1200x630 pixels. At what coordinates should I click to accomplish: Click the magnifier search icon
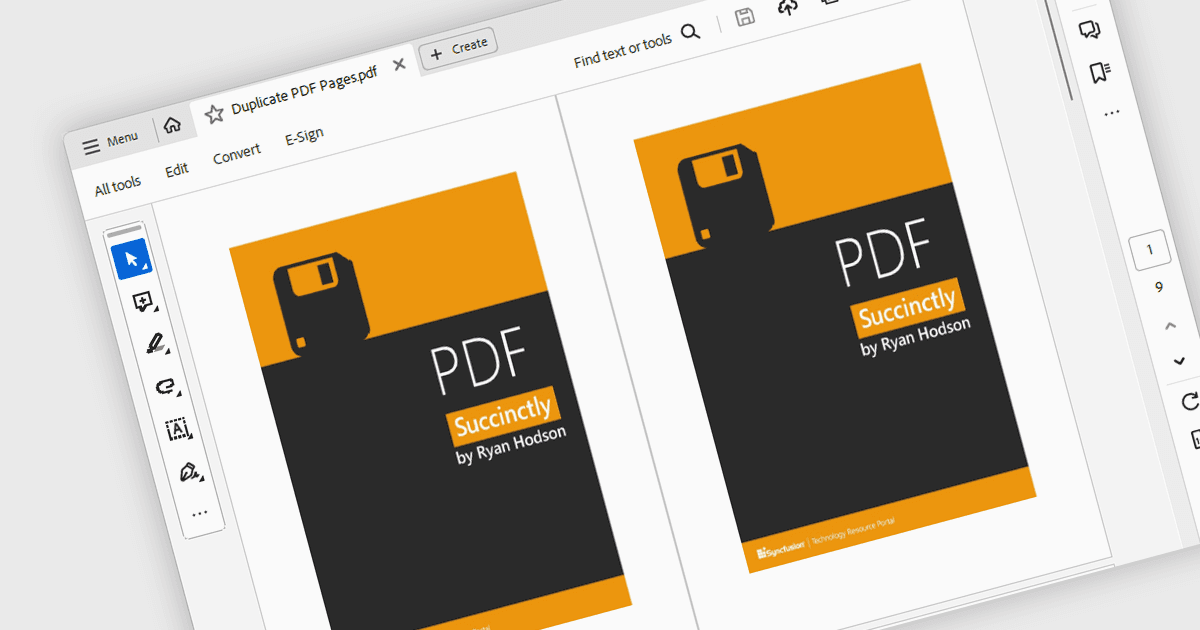(x=690, y=32)
